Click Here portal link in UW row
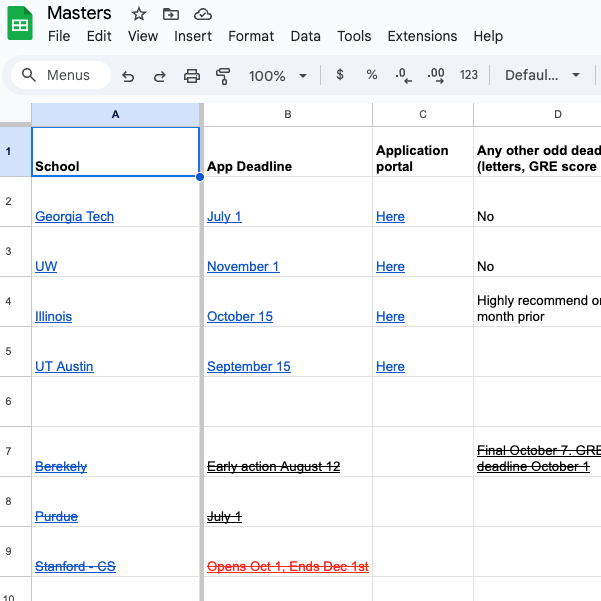Viewport: 601px width, 601px height. click(390, 266)
